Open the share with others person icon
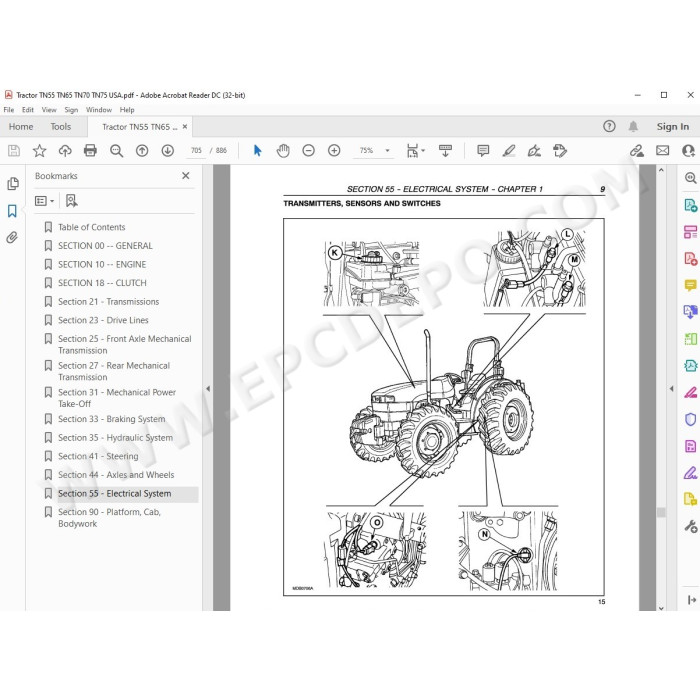This screenshot has height=700, width=700. tap(688, 151)
